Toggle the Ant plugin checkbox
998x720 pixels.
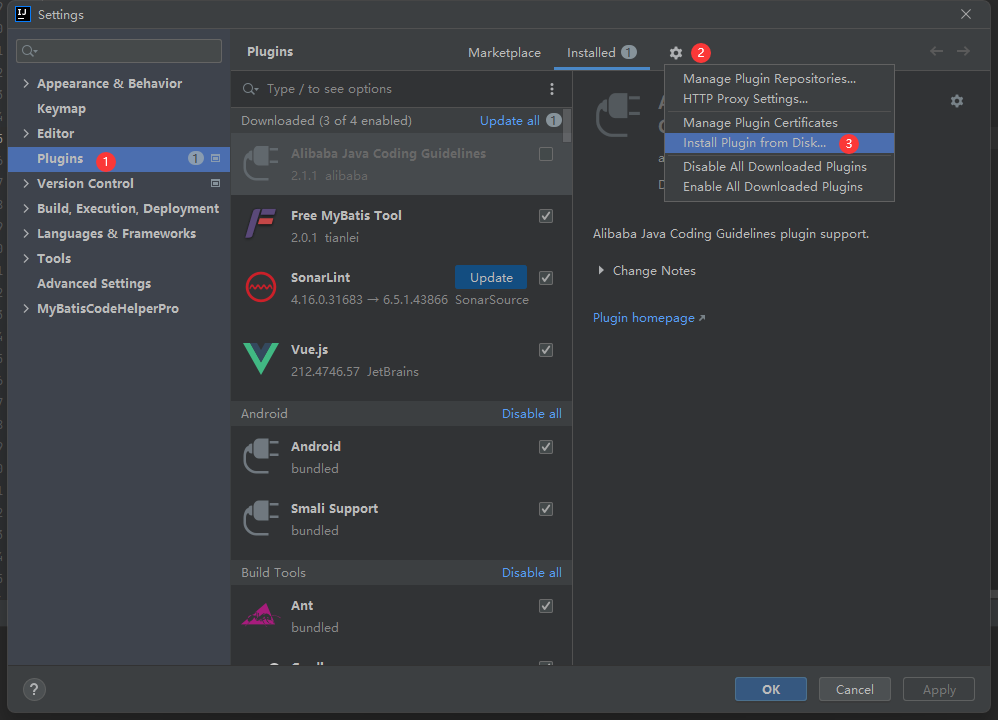tap(545, 606)
